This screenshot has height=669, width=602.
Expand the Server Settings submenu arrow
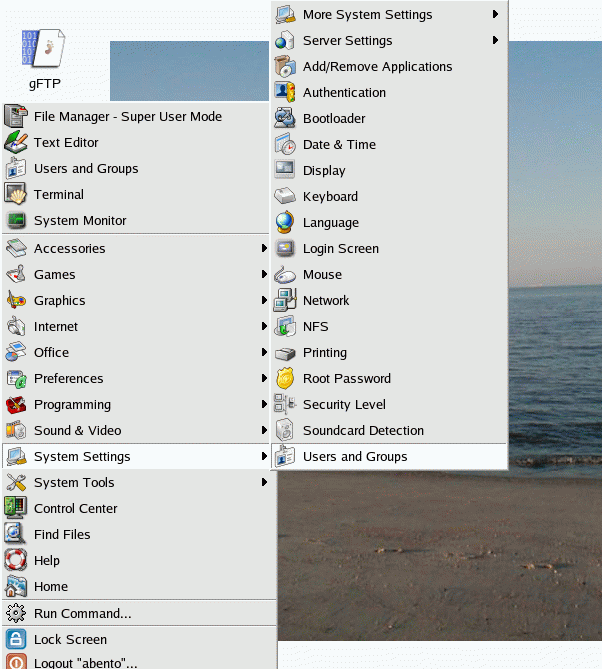pos(495,40)
